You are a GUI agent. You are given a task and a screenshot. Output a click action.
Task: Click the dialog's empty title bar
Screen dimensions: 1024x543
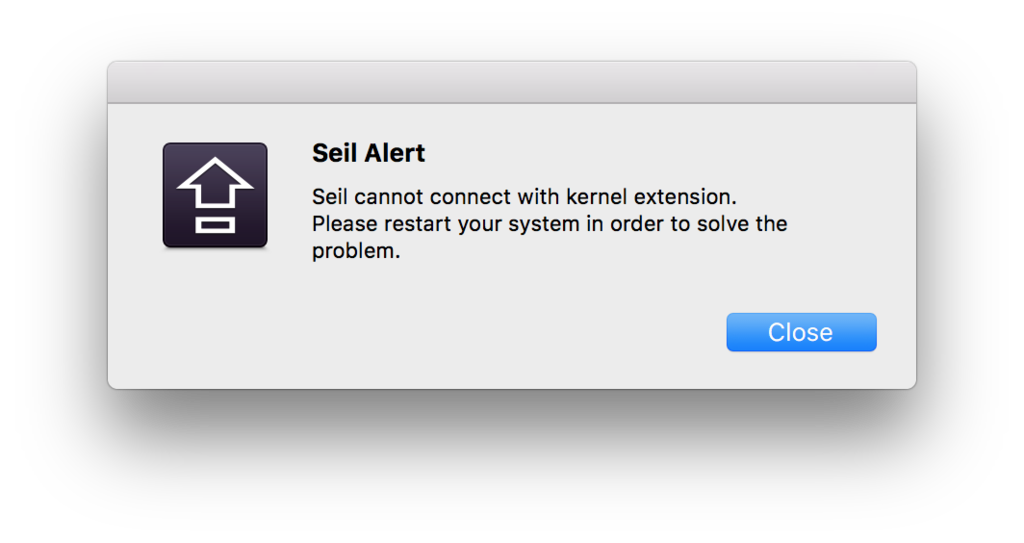pyautogui.click(x=512, y=82)
